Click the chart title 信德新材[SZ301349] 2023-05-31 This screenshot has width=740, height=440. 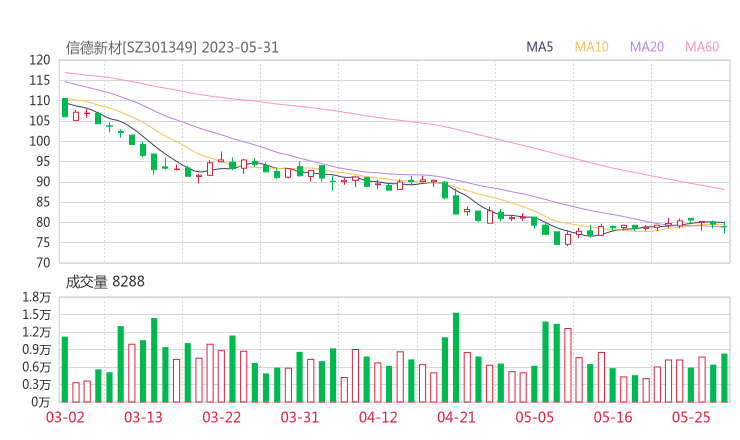[x=172, y=48]
